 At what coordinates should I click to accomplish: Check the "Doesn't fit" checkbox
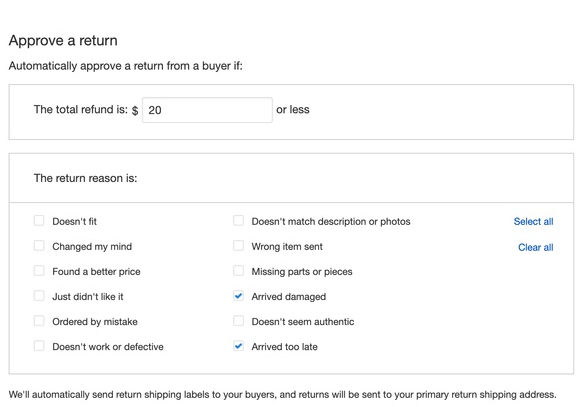point(39,221)
